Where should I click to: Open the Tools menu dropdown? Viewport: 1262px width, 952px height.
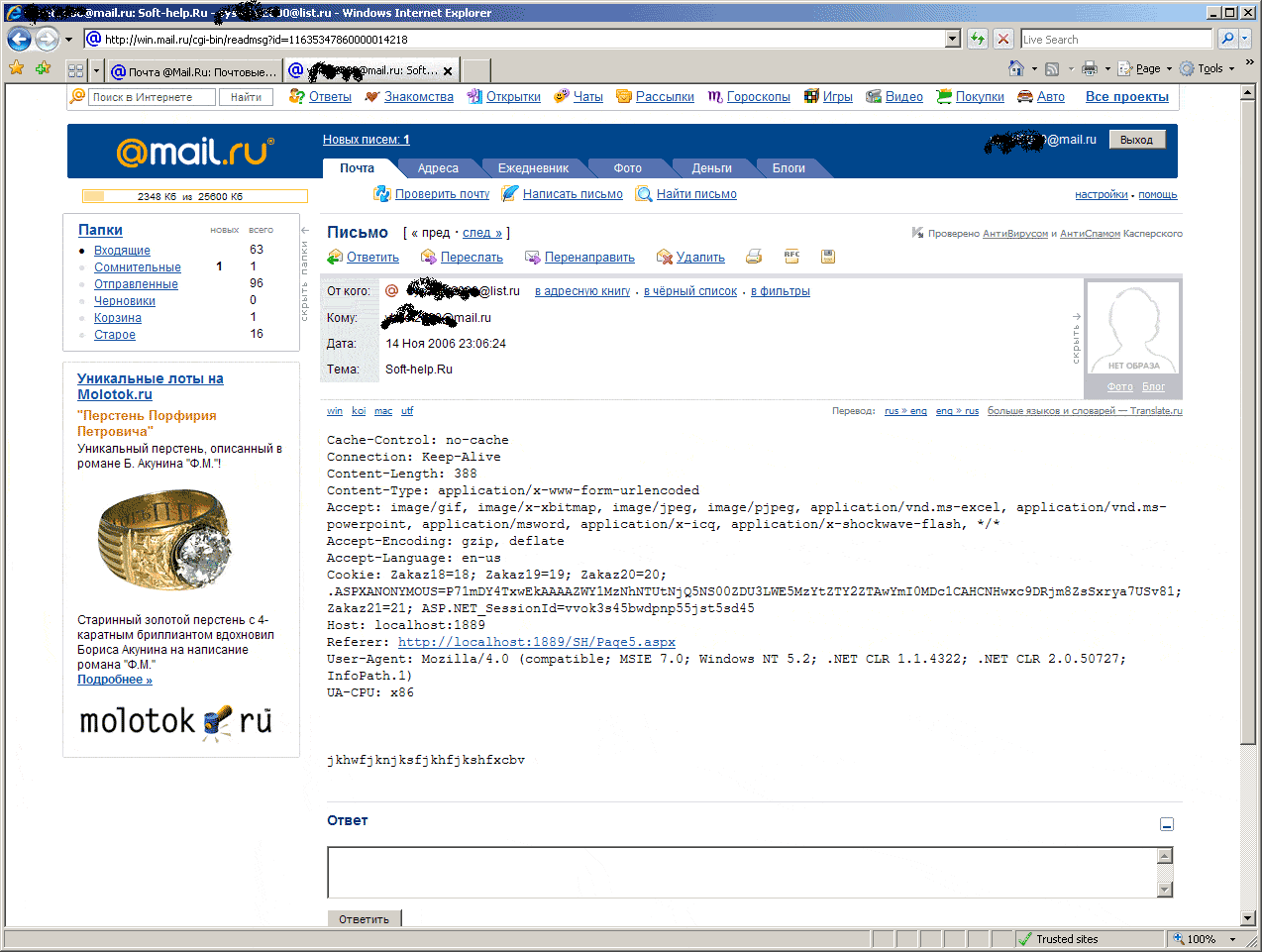click(1207, 68)
